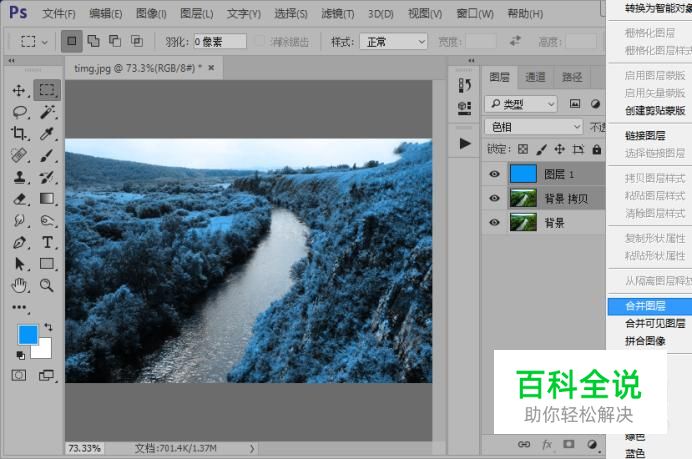This screenshot has width=692, height=459.
Task: Select the Rectangular Marquee tool in toolbox
Action: tap(47, 90)
